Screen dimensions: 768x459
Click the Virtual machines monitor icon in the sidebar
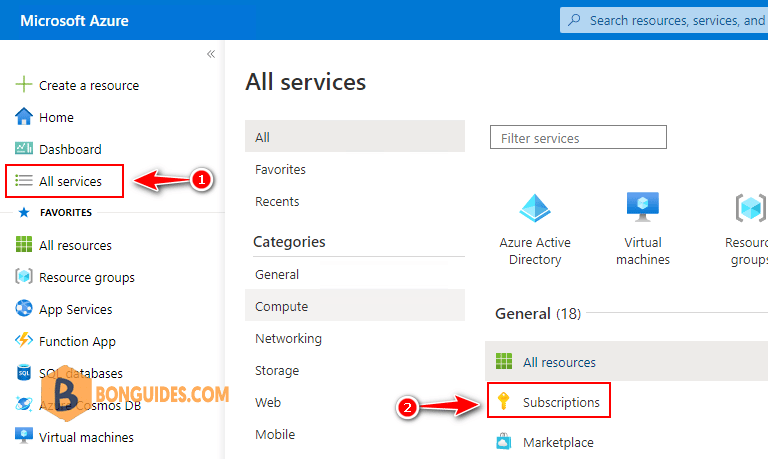[x=24, y=435]
